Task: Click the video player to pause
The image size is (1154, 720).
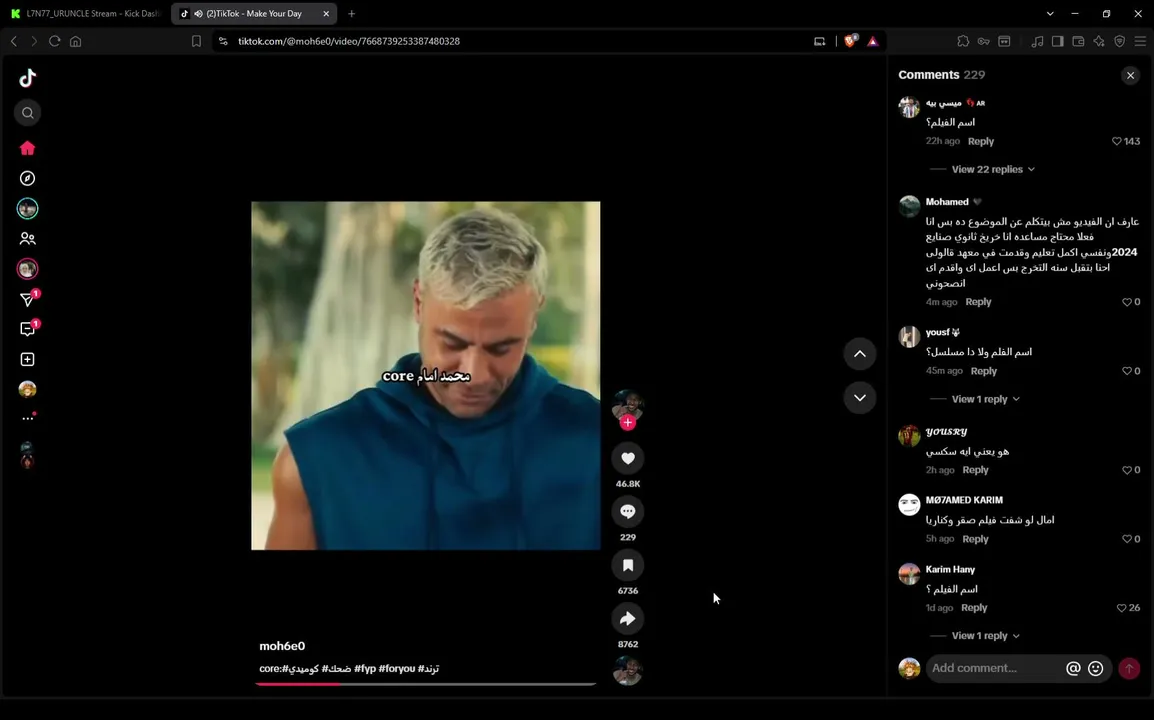Action: (425, 375)
